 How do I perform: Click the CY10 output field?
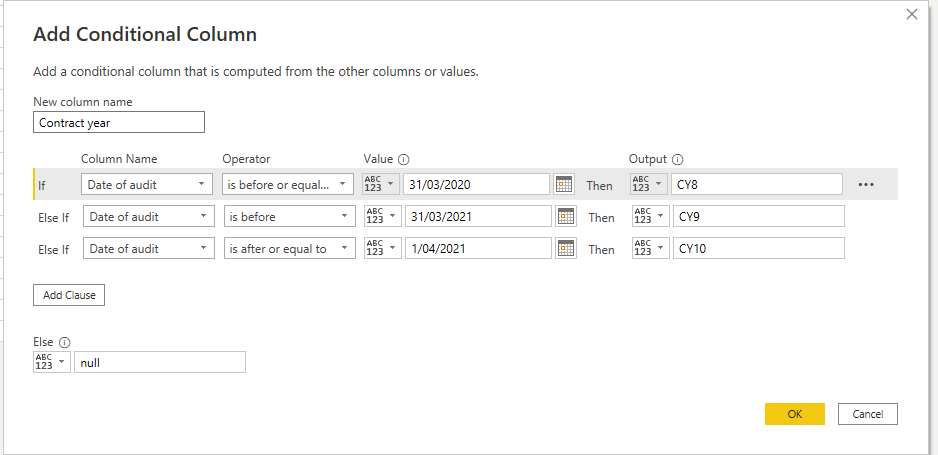tap(759, 248)
